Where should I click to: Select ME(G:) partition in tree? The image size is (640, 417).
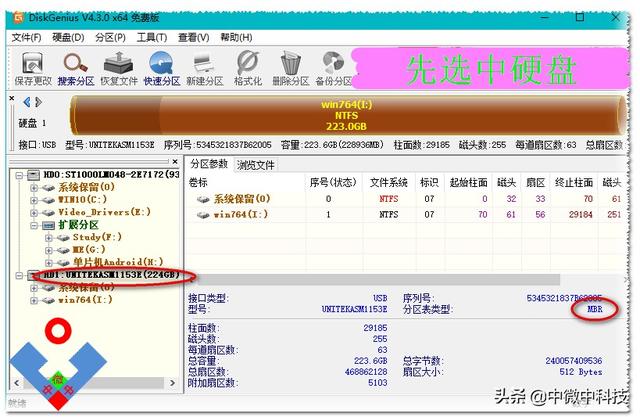89,250
